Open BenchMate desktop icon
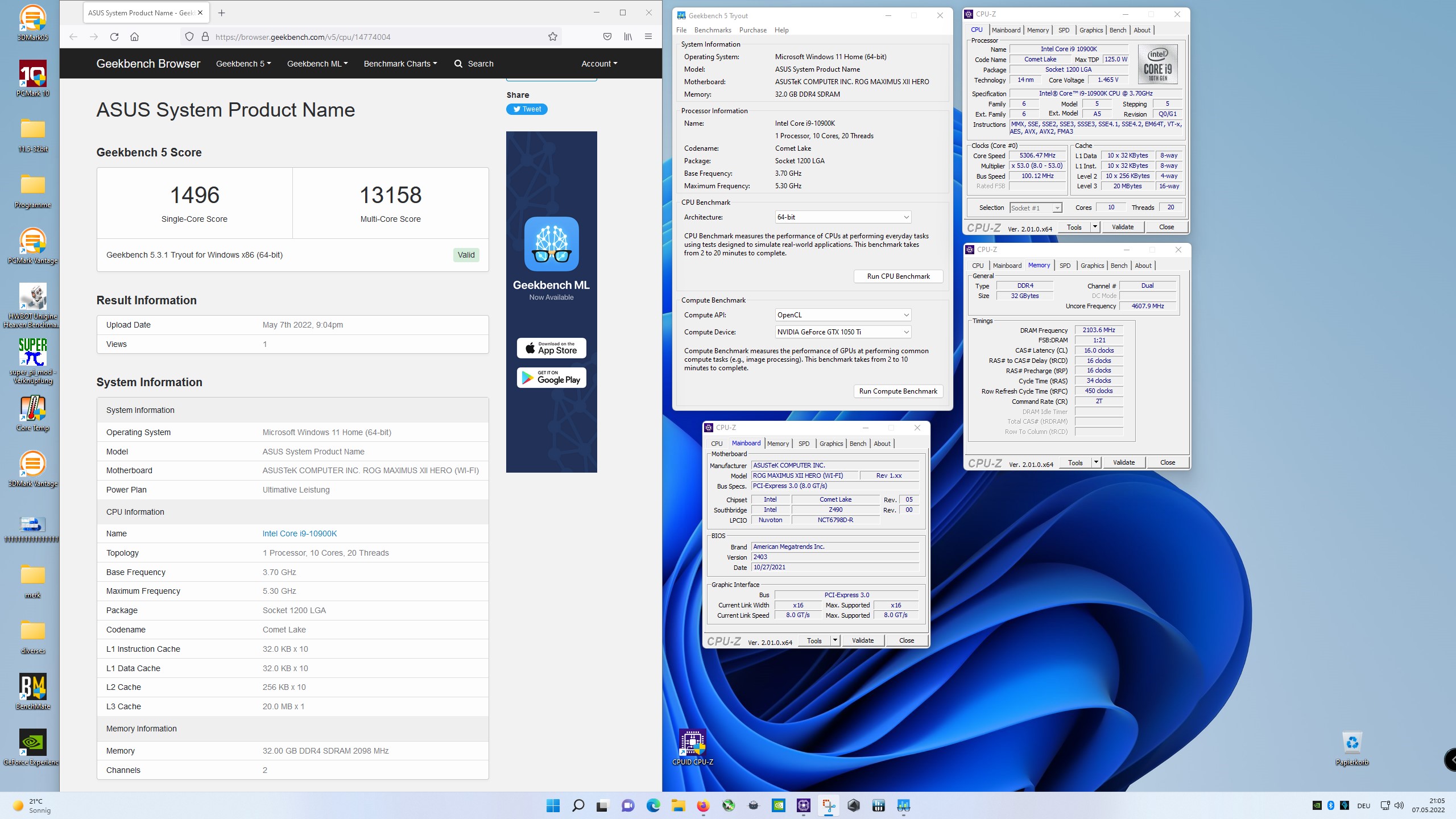The width and height of the screenshot is (1456, 819). 32,692
